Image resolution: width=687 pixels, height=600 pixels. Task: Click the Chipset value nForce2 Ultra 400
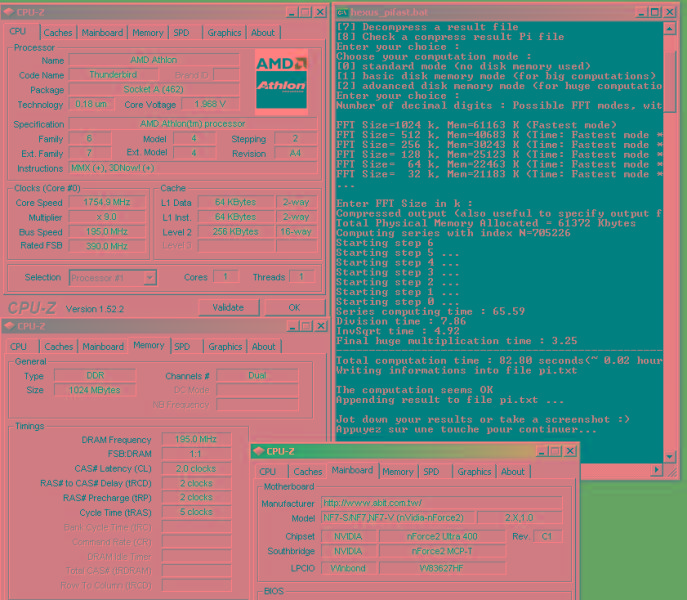[x=442, y=536]
